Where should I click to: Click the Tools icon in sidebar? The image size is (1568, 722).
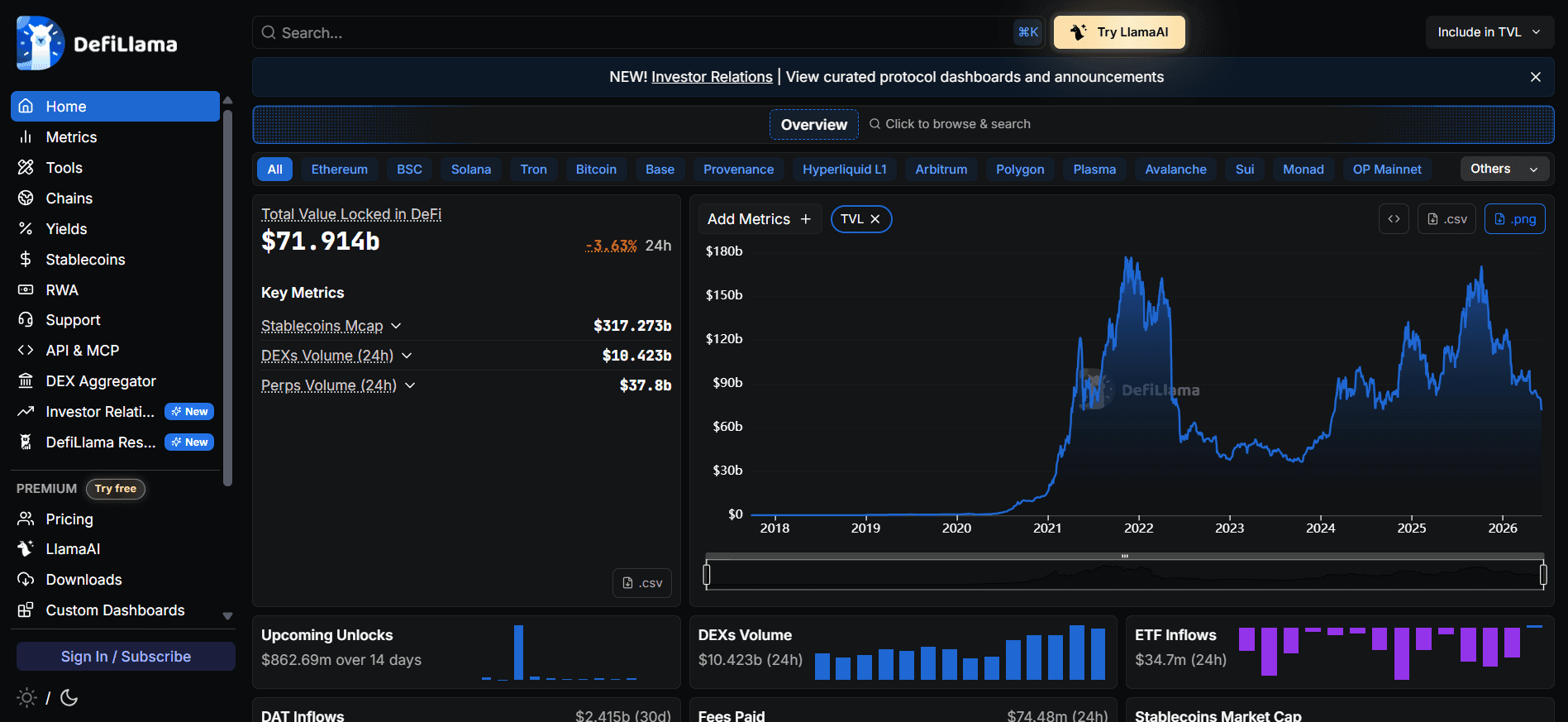coord(26,167)
